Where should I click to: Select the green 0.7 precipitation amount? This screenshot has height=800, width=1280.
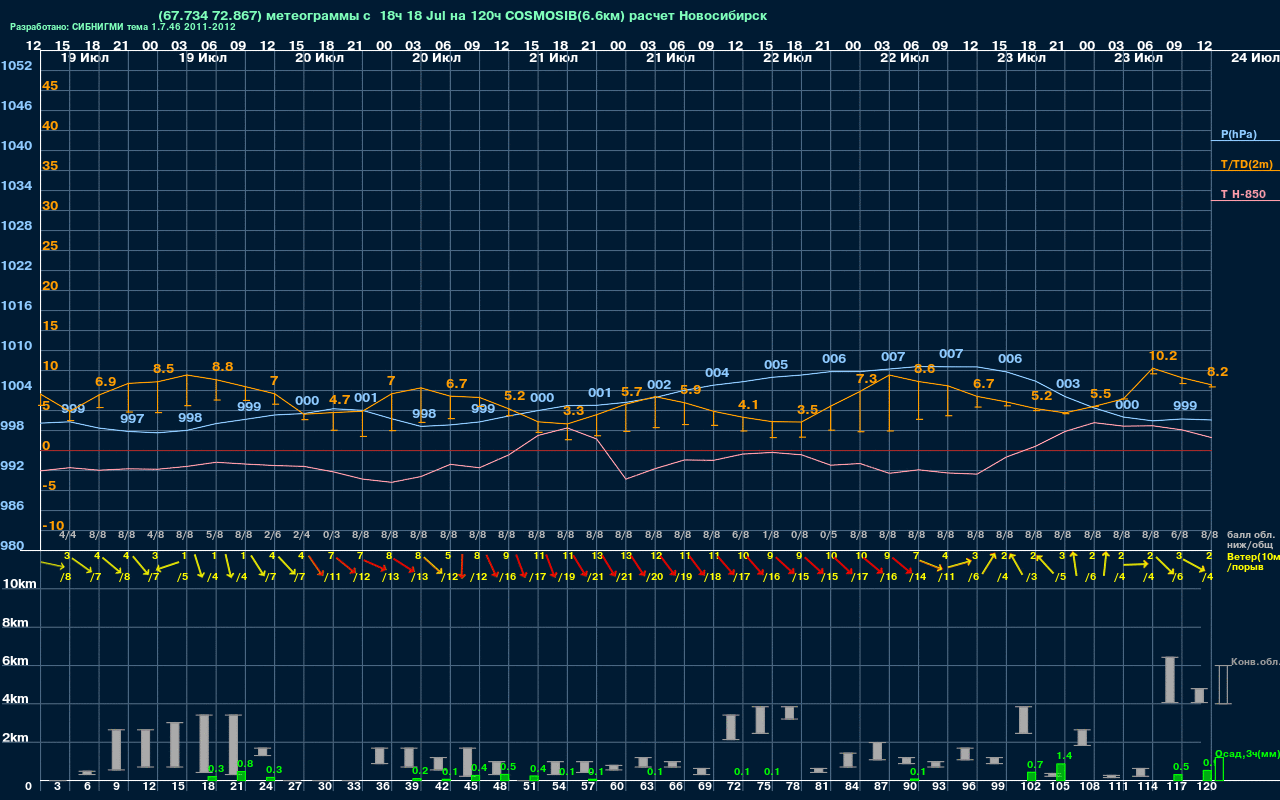click(1035, 765)
